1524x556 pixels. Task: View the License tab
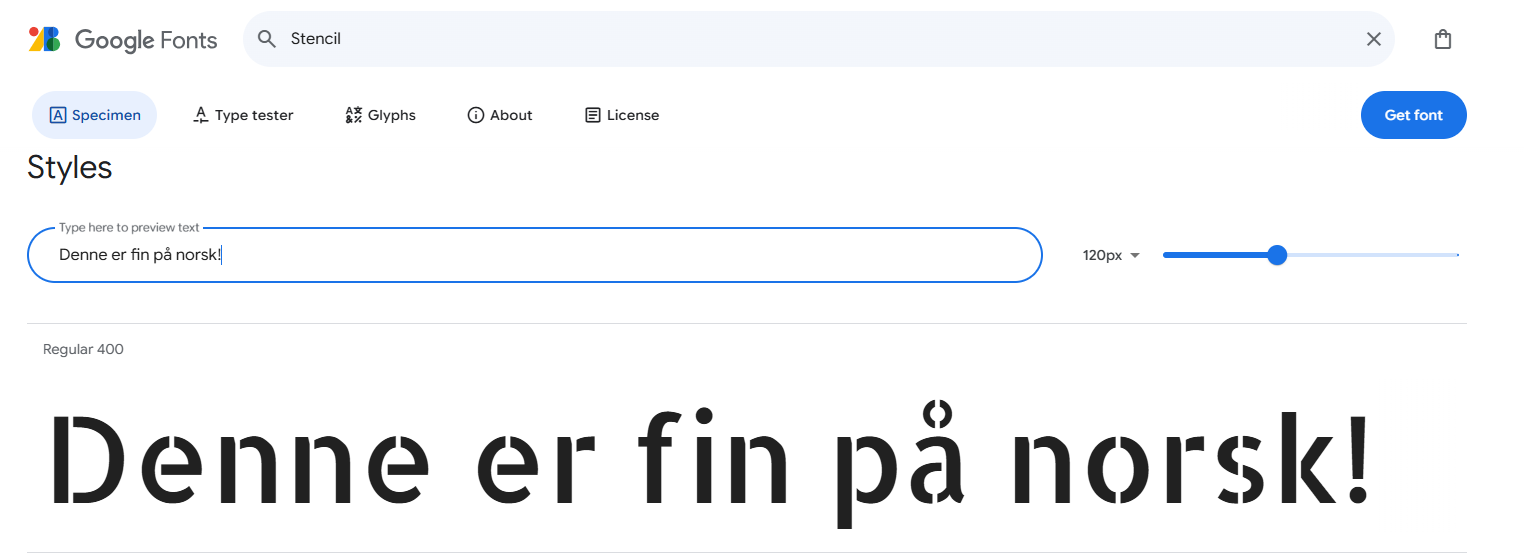(x=622, y=115)
